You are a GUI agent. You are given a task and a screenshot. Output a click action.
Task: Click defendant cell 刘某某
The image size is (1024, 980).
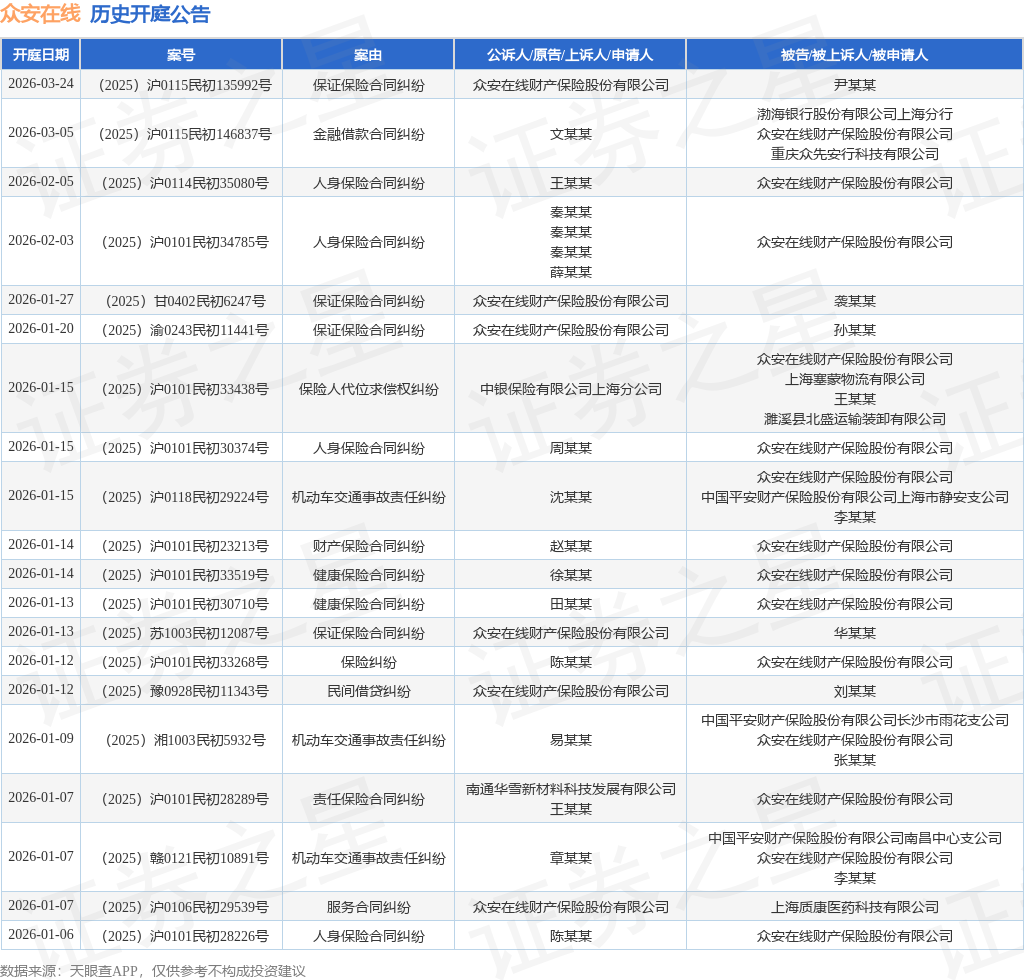tap(854, 691)
